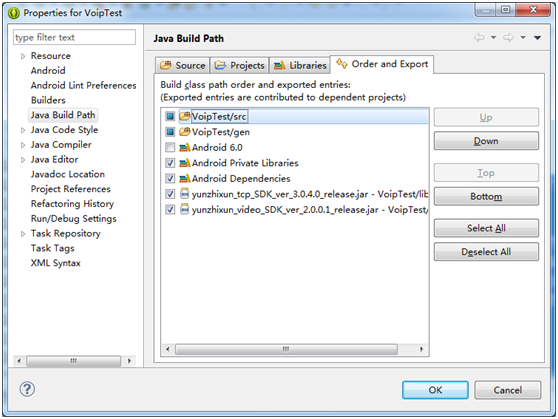Open the view menu dropdown arrow
558x419 pixels.
click(537, 38)
